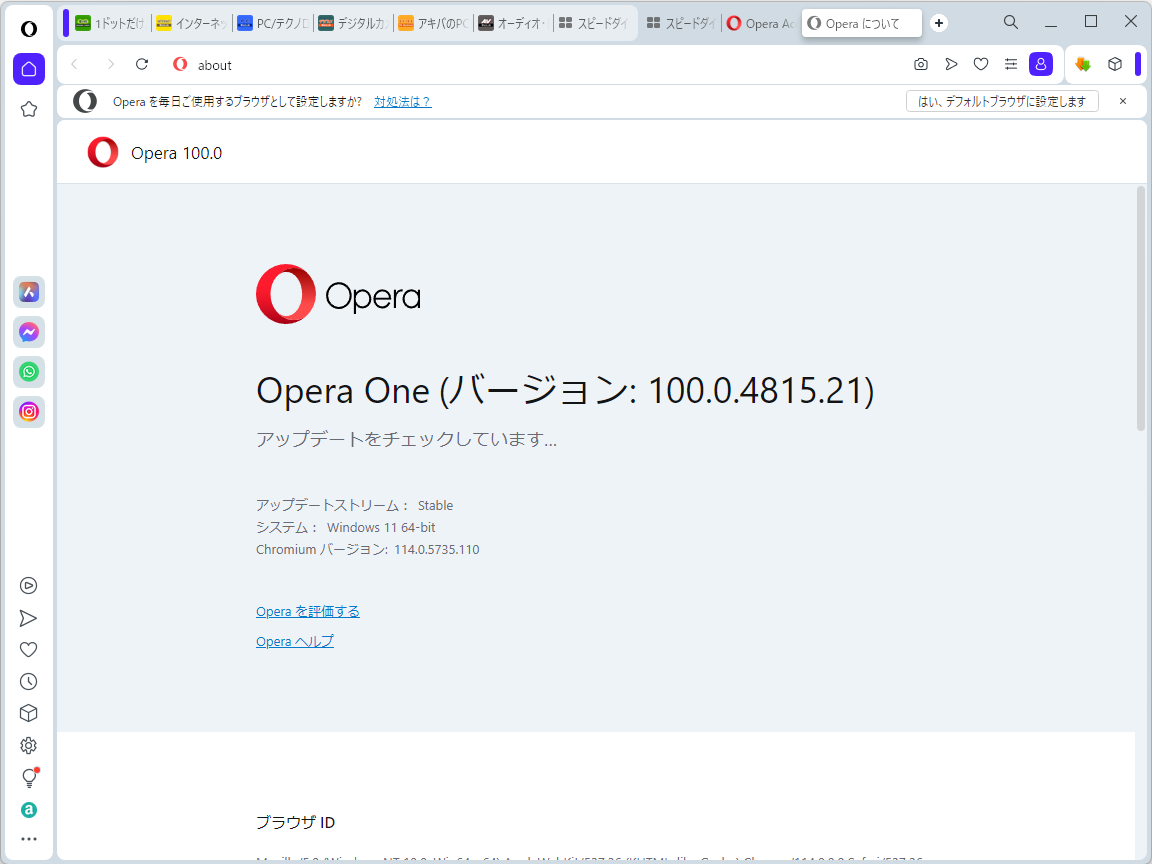The image size is (1152, 864).
Task: Open Facebook Messenger from the sidebar
Action: pyautogui.click(x=28, y=332)
